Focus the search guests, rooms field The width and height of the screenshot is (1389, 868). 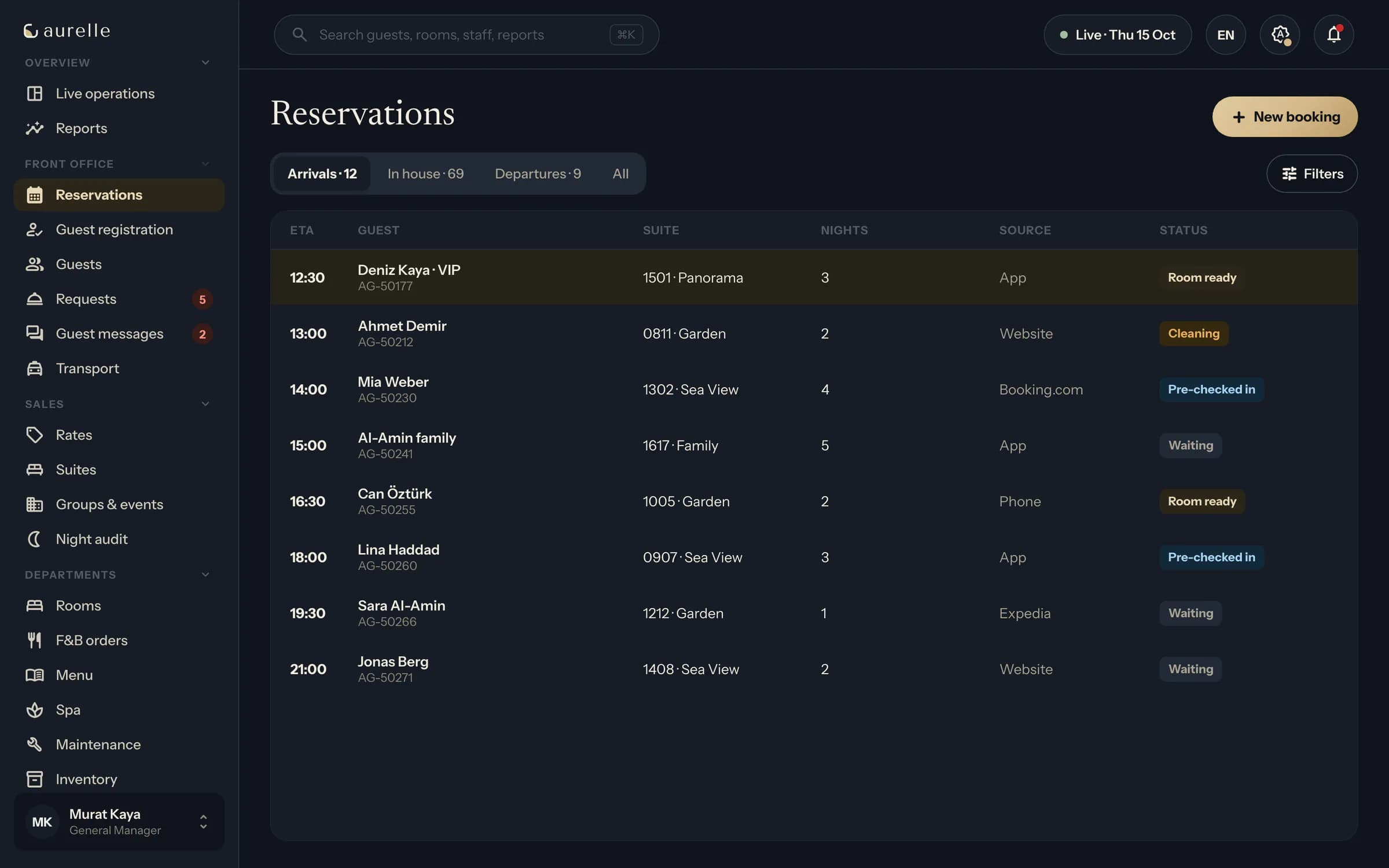click(466, 35)
